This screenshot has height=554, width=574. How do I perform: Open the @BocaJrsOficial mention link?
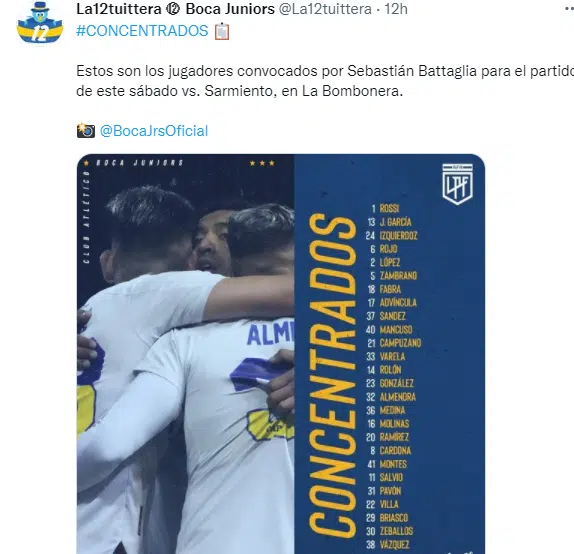tap(154, 131)
